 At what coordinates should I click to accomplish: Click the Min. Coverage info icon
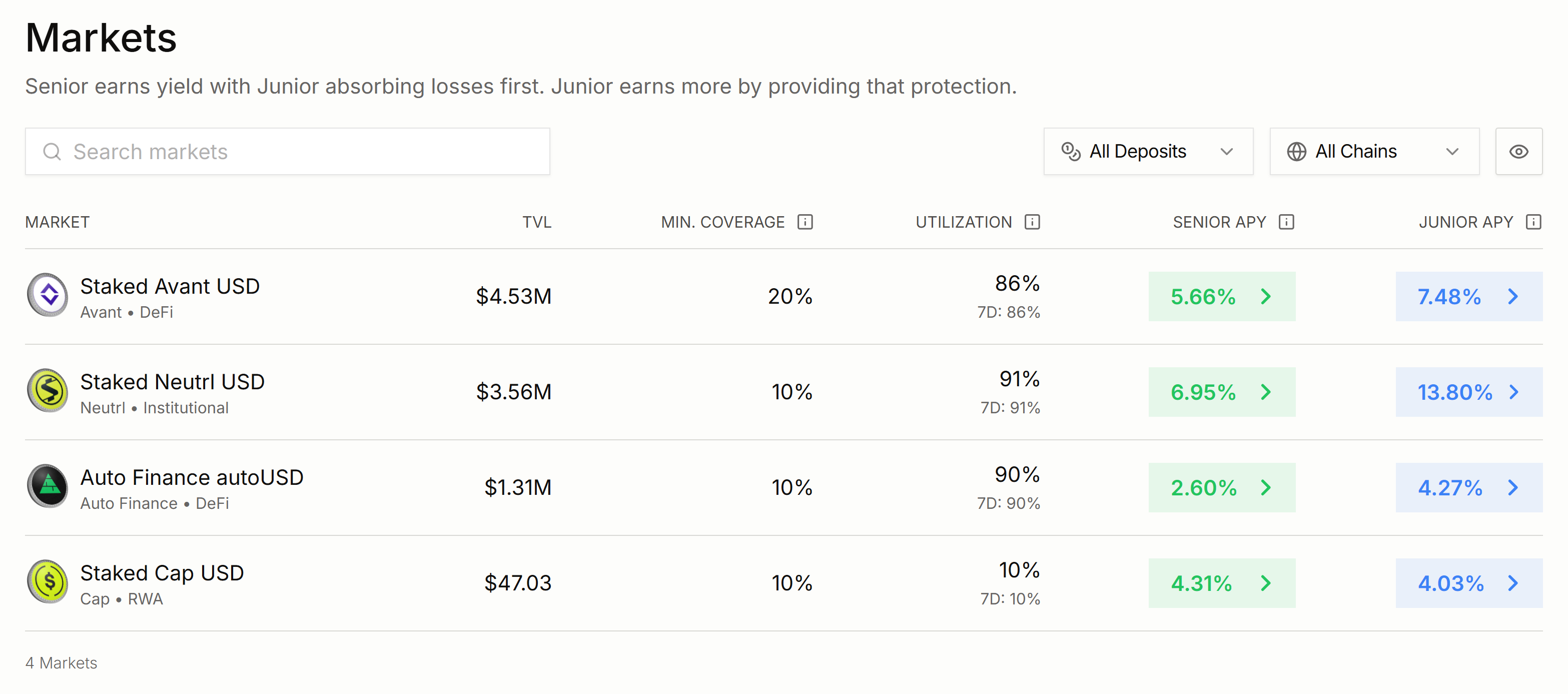[x=805, y=222]
